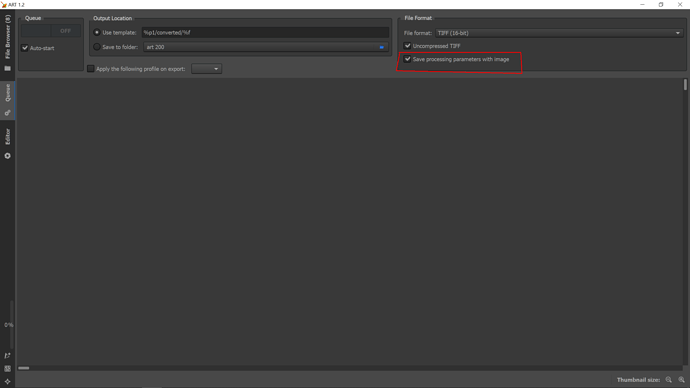This screenshot has height=388, width=690.
Task: Click the folder browse icon beside art 200
Action: point(382,47)
